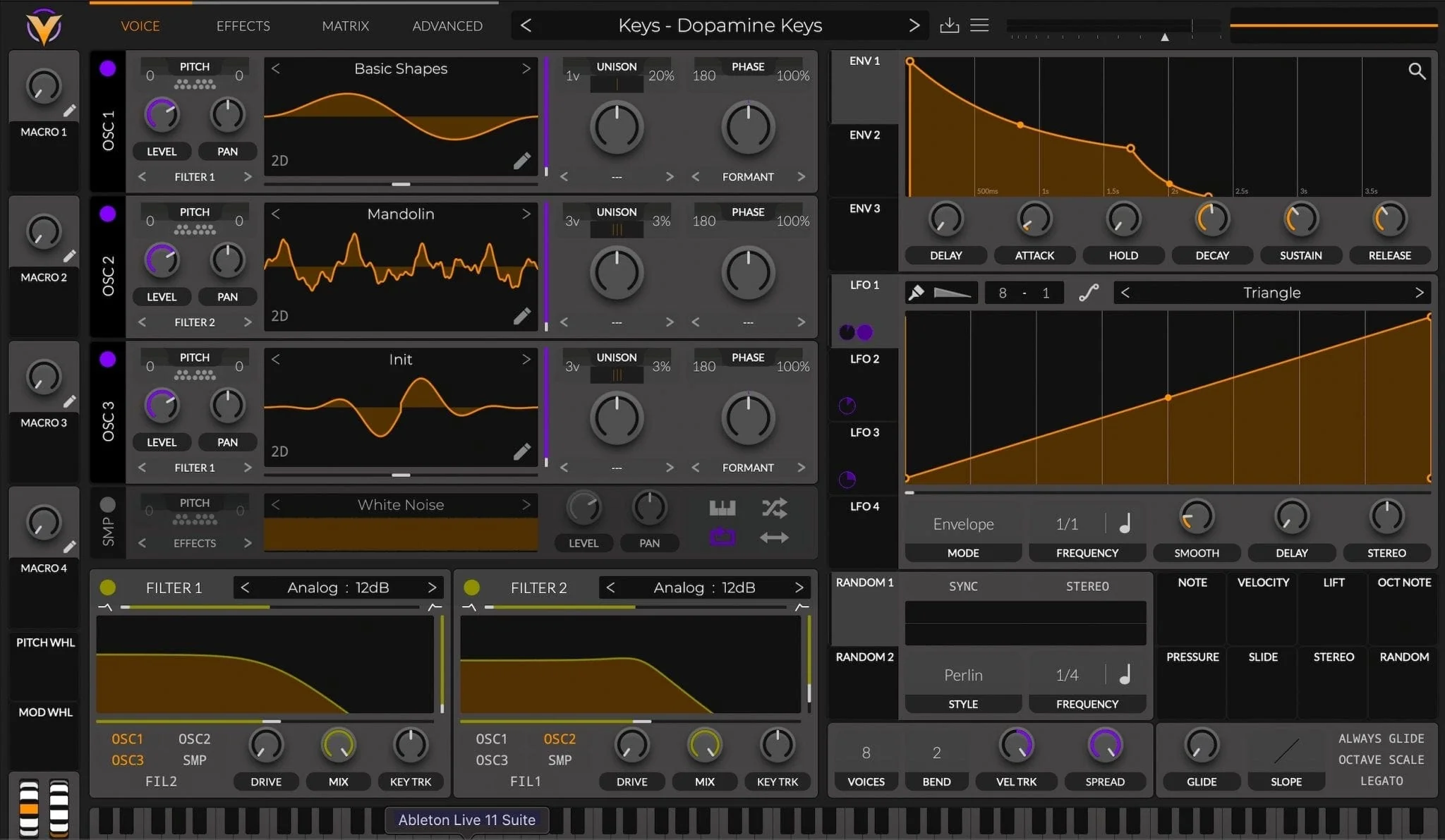
Task: Toggle the sampler loop icon
Action: pos(722,537)
